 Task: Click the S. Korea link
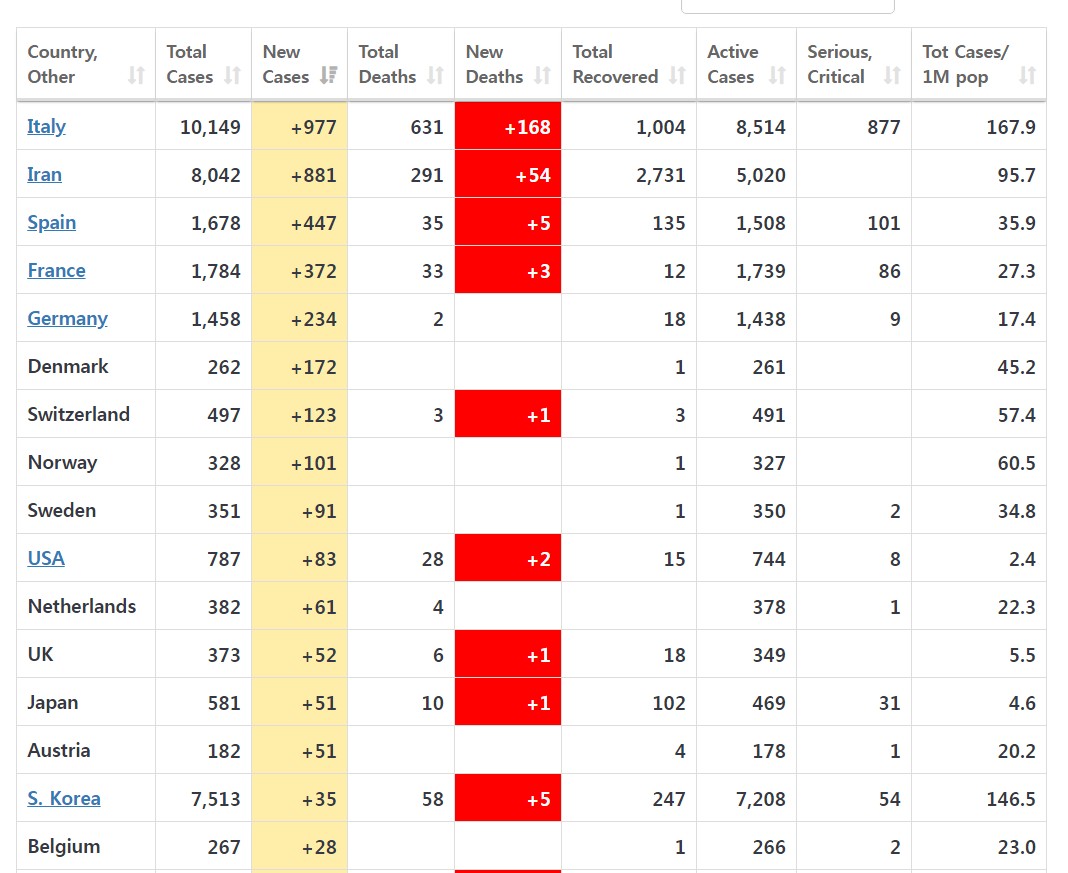[64, 798]
